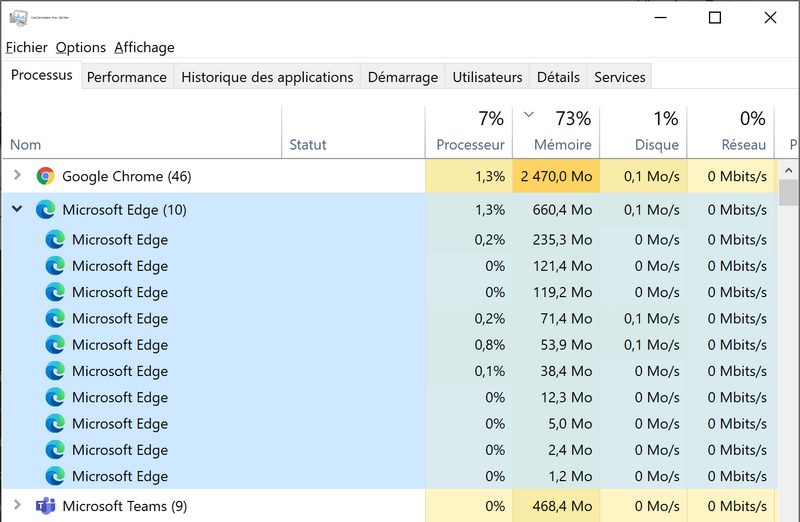Click the Microsoft Teams icon
This screenshot has height=522, width=800.
(45, 506)
